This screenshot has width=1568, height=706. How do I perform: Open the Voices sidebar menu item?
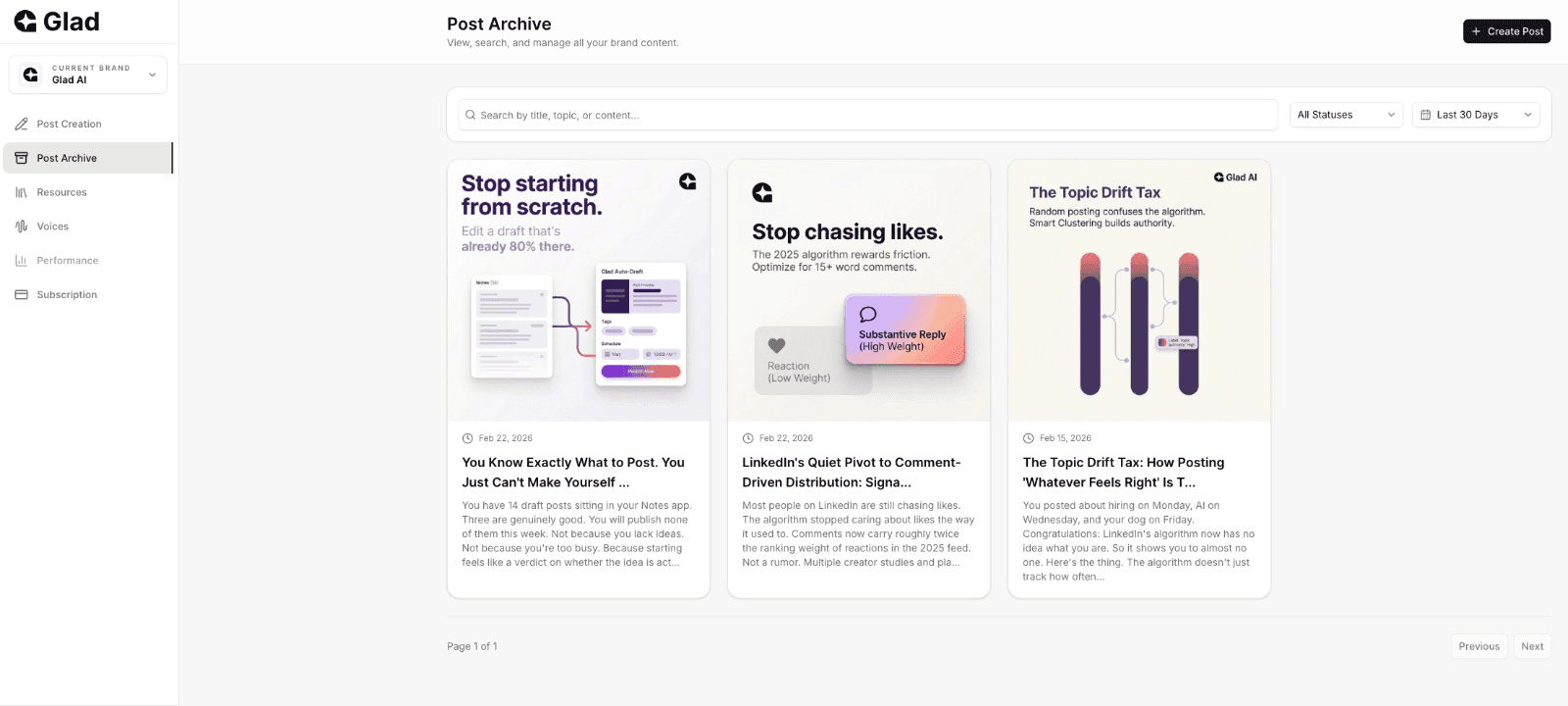click(x=53, y=227)
